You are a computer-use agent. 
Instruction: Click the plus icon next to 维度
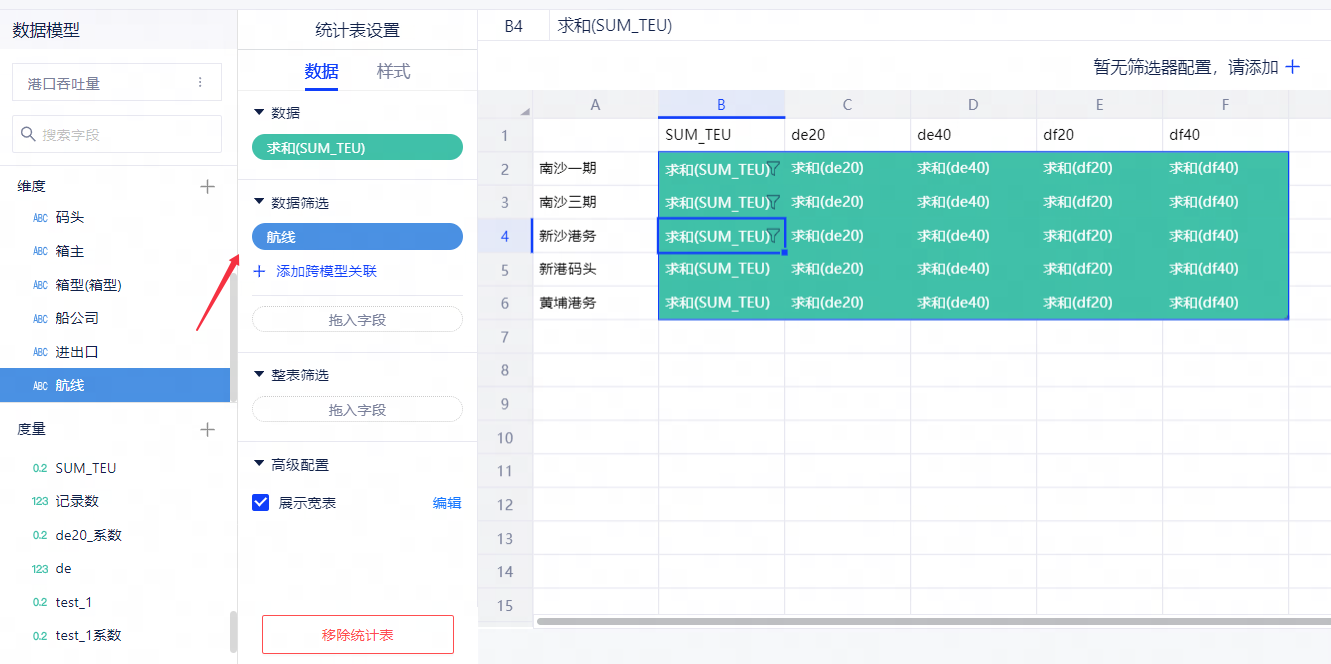coord(207,186)
